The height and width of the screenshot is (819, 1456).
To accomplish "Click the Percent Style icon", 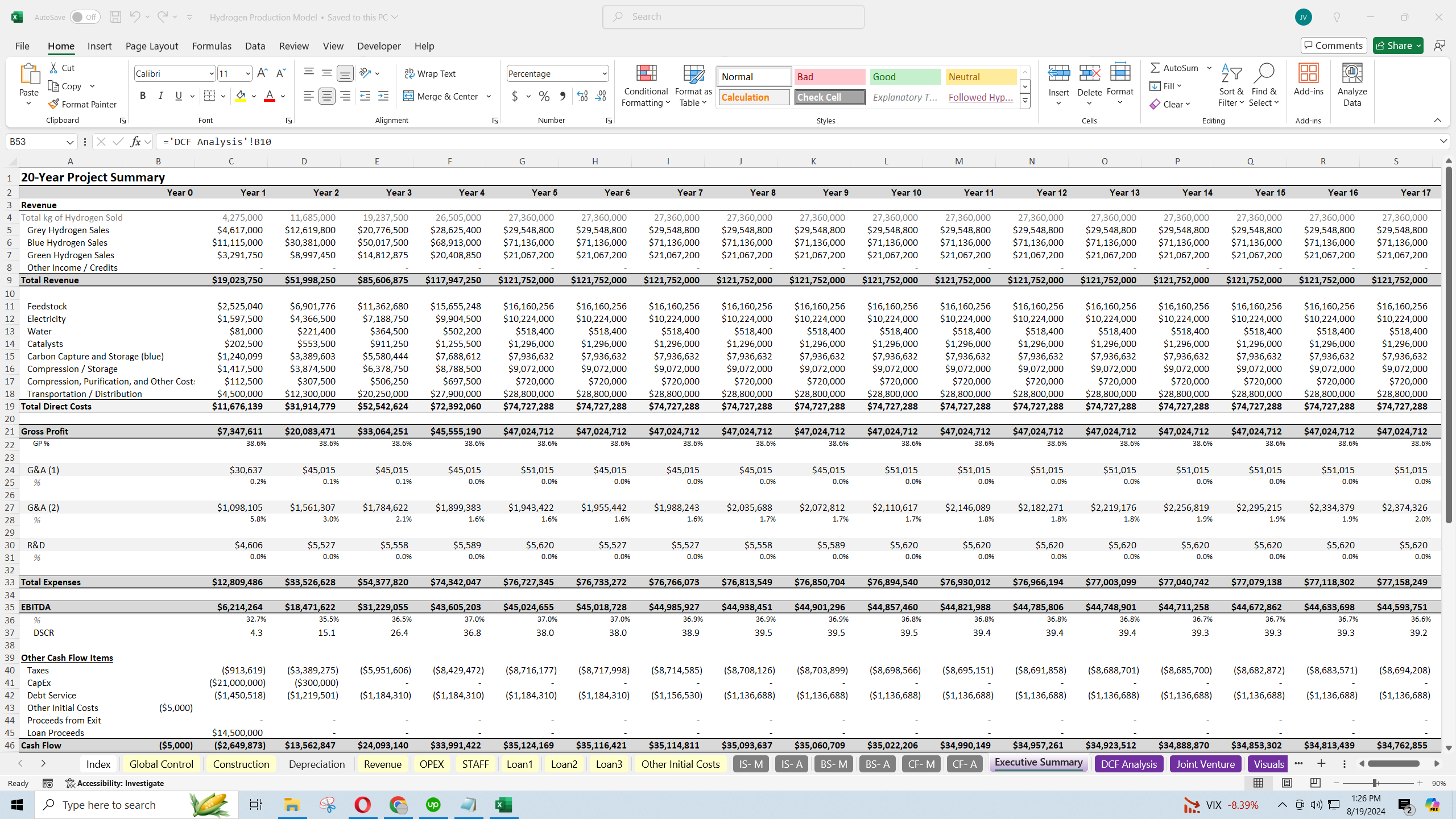I will tap(544, 96).
